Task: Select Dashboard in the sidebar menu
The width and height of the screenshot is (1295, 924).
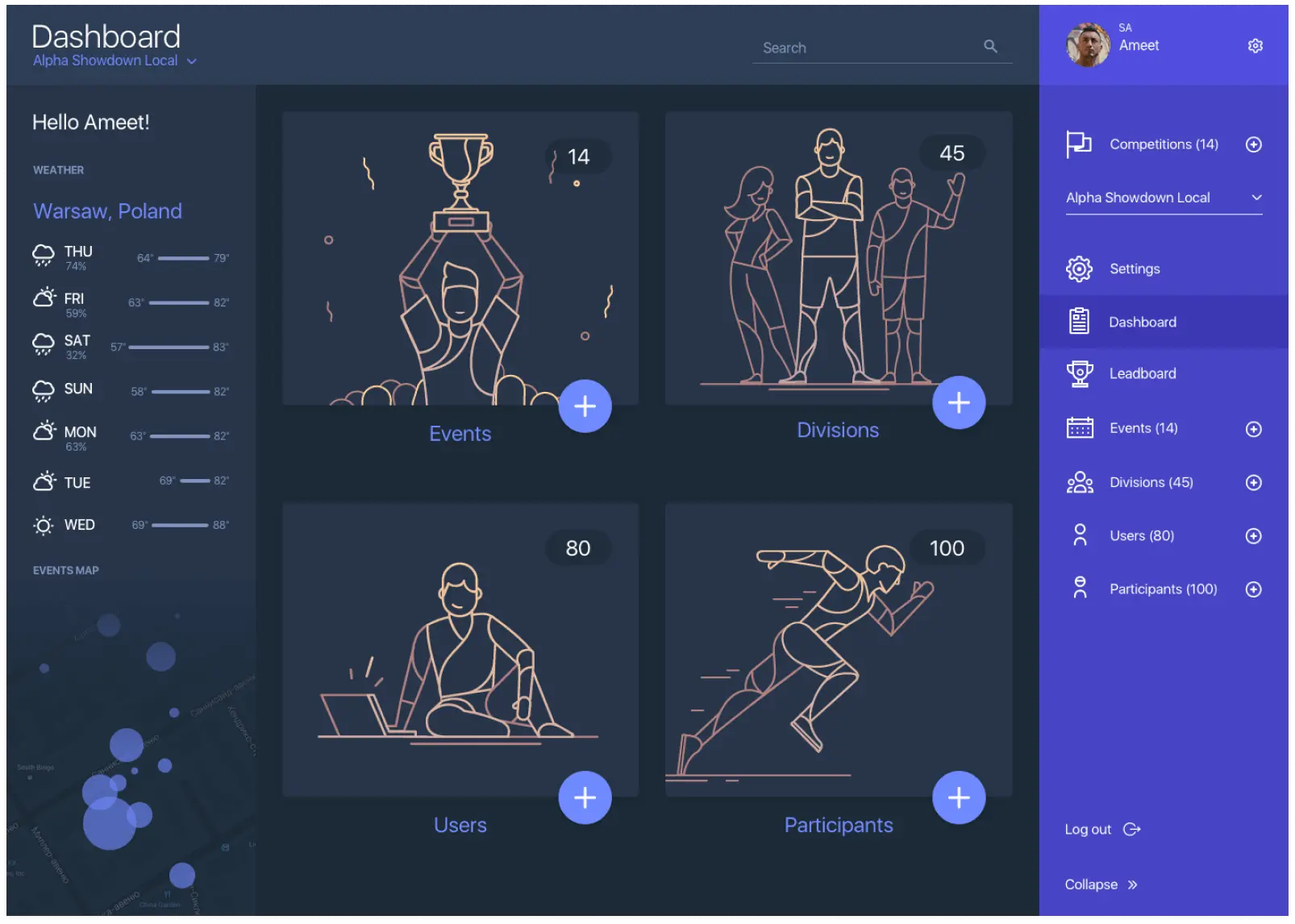Action: click(x=1142, y=322)
